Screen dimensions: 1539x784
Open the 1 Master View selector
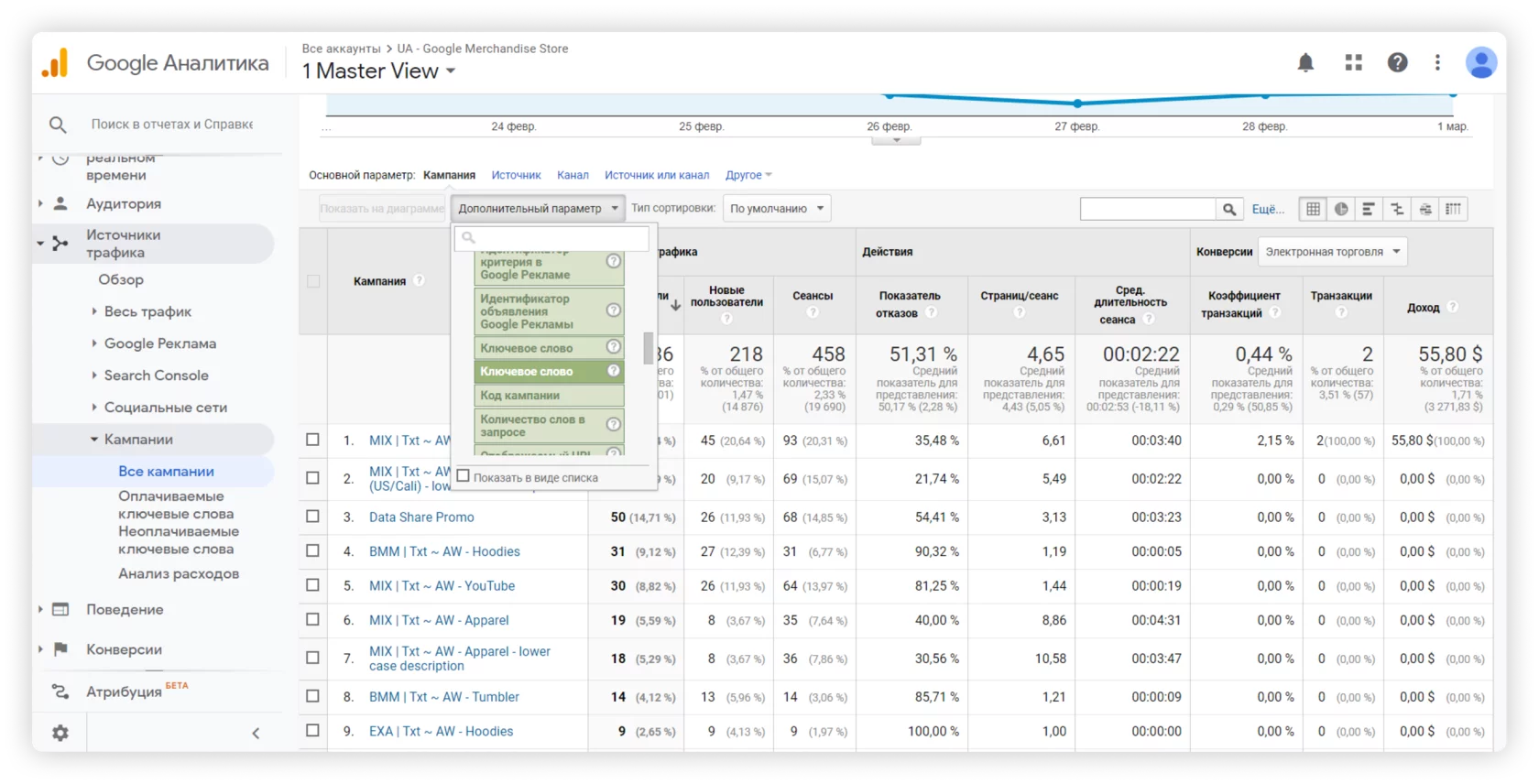pos(378,71)
